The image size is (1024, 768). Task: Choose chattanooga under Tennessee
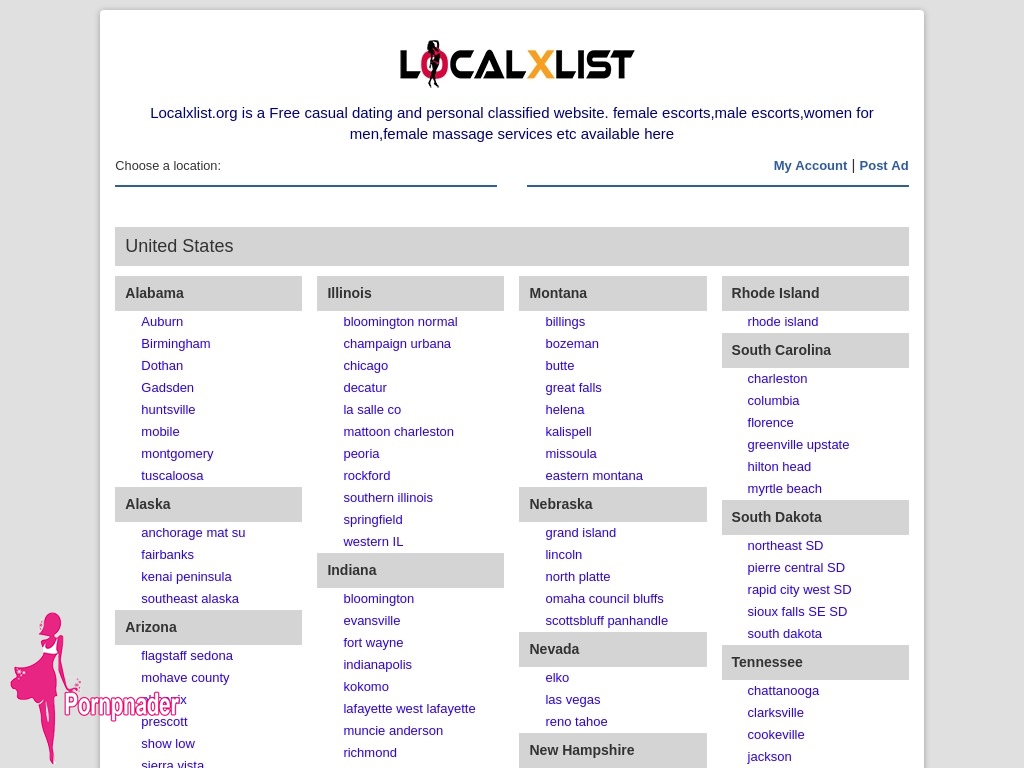[783, 691]
